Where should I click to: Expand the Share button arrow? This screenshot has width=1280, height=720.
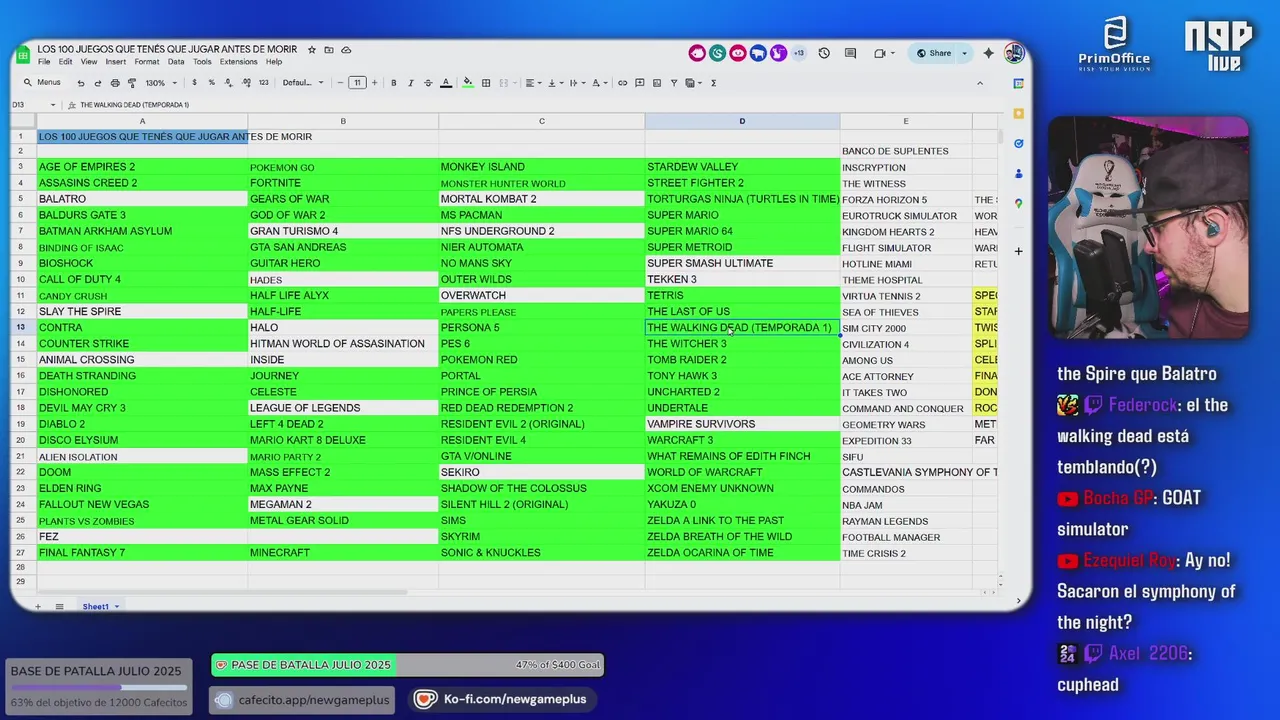pyautogui.click(x=964, y=53)
